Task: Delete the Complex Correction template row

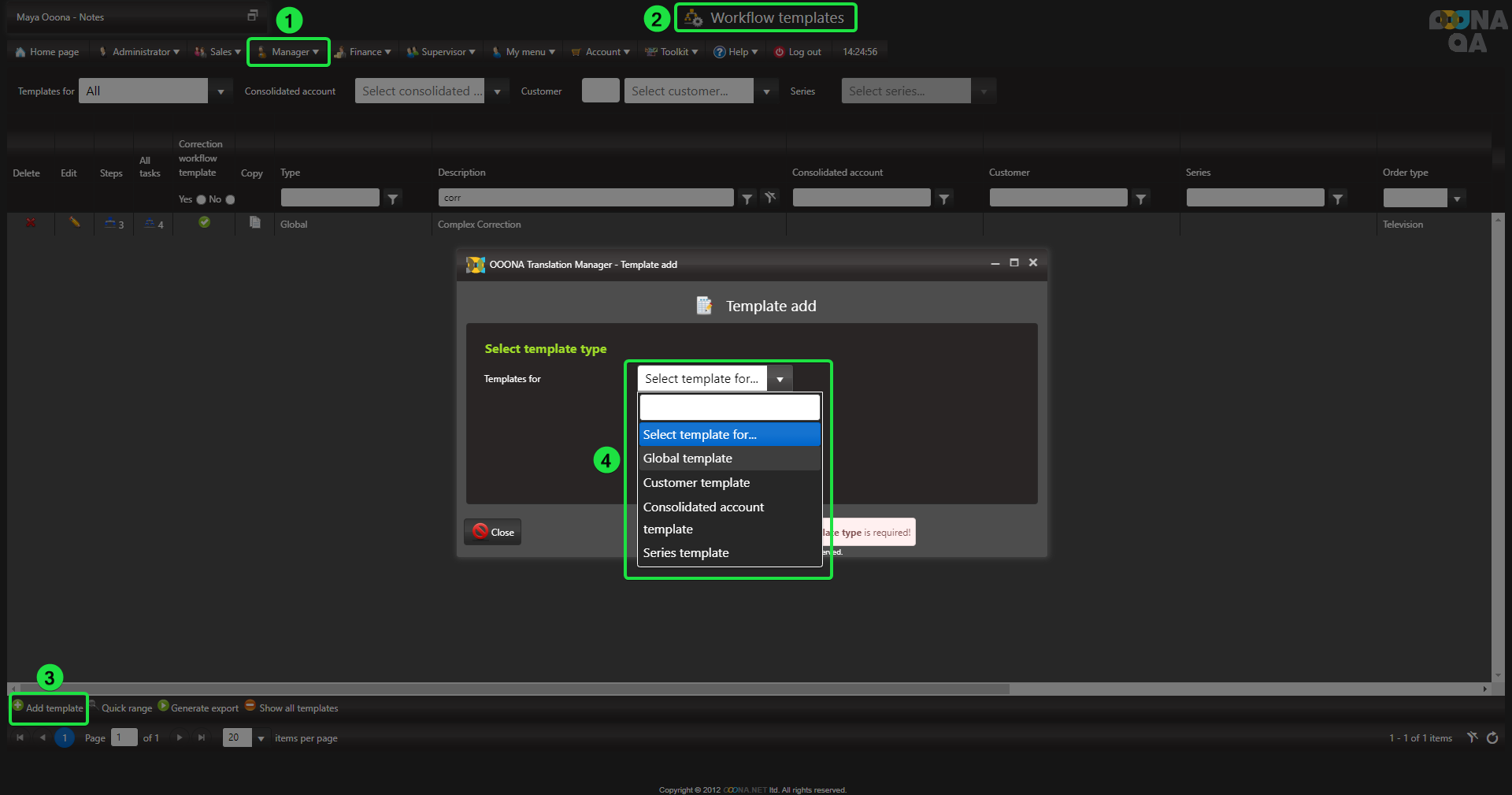Action: coord(31,223)
